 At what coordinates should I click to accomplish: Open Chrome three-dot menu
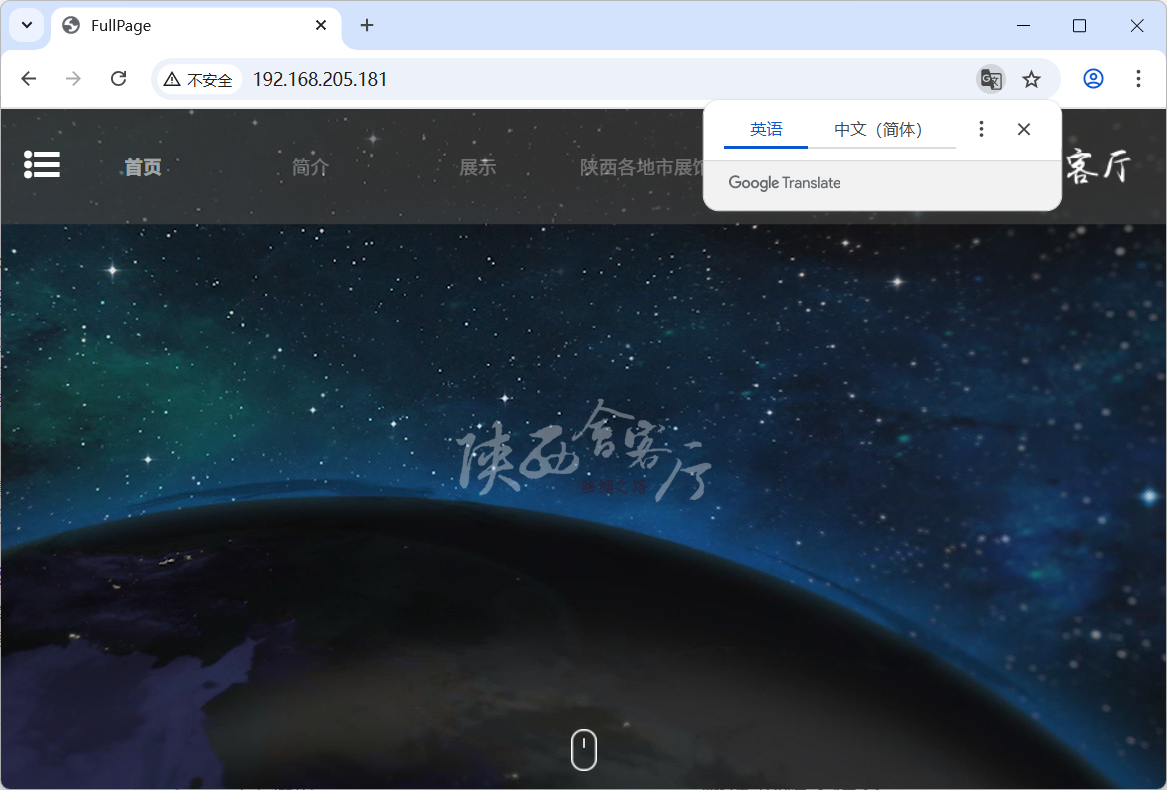click(1138, 79)
